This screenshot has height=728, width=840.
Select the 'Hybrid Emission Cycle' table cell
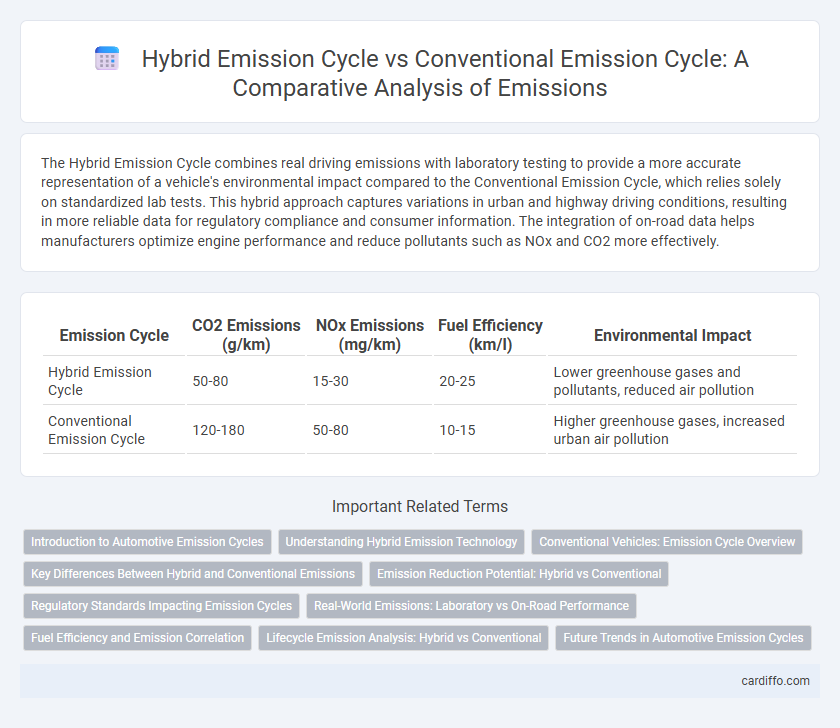(x=114, y=381)
